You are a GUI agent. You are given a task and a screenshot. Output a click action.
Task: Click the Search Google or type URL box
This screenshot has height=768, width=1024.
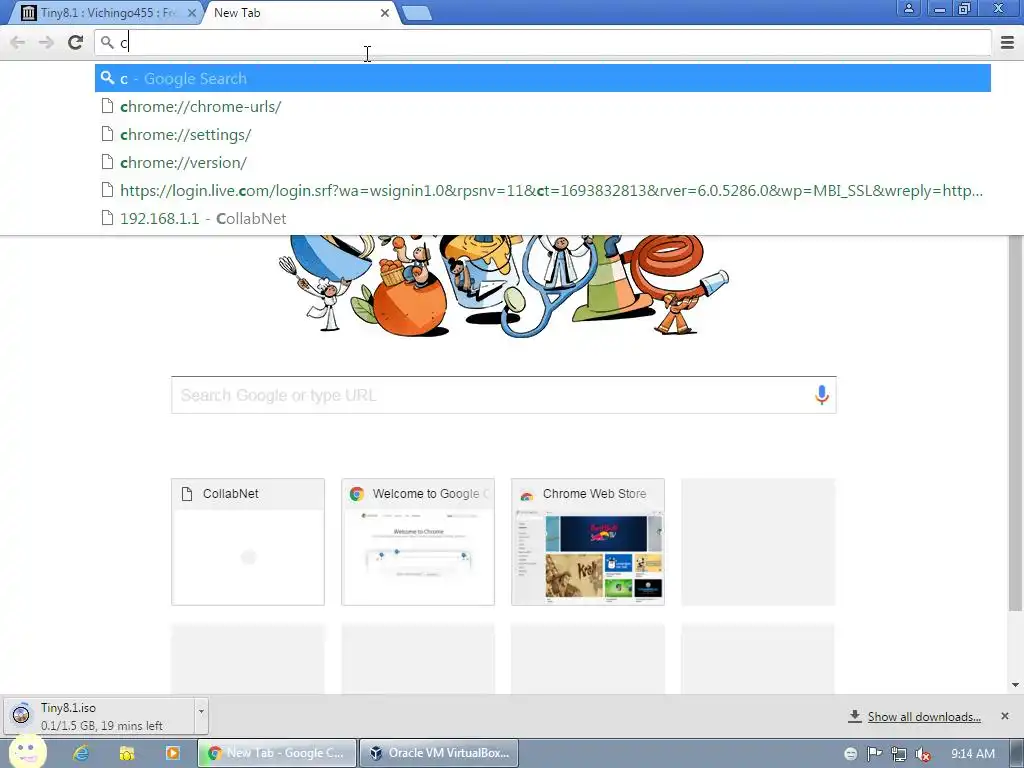504,395
